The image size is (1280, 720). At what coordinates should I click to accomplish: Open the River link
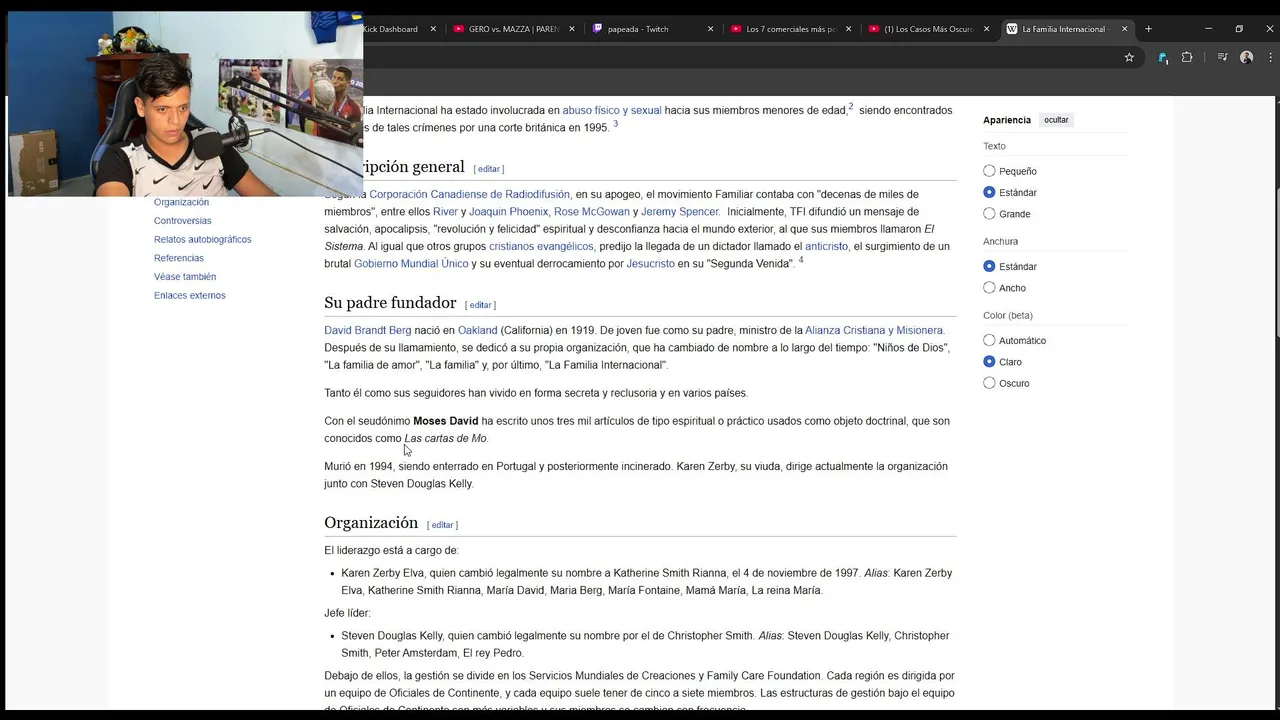pyautogui.click(x=445, y=212)
